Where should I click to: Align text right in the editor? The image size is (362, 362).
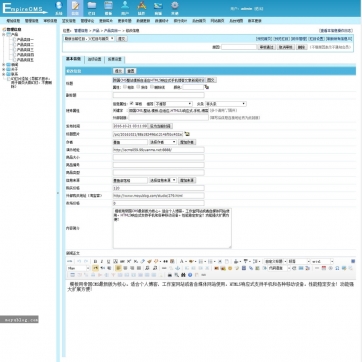tap(132, 268)
